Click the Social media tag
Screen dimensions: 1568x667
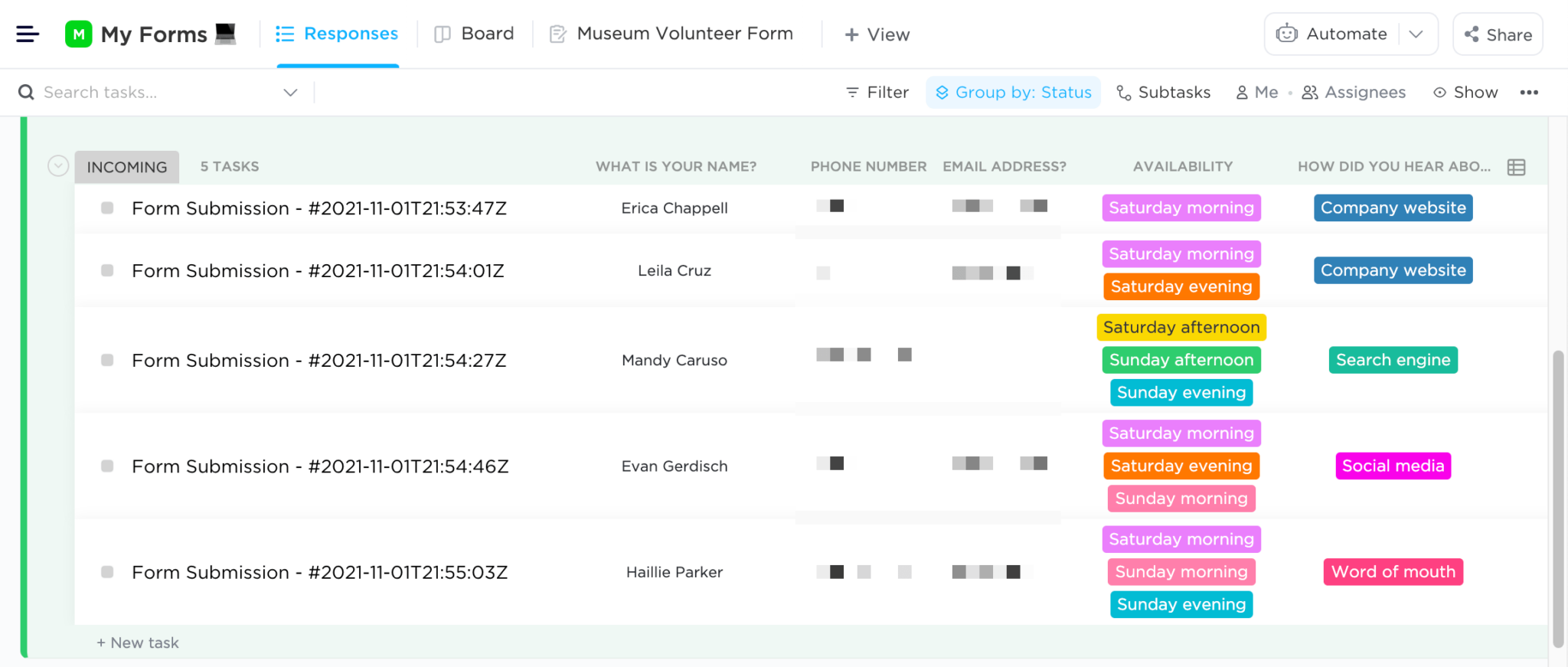(1393, 466)
